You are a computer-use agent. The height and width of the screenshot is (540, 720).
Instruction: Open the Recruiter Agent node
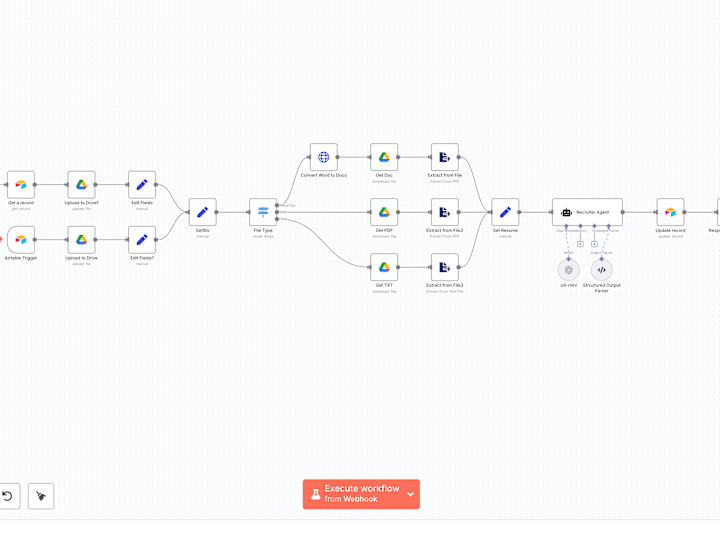click(x=587, y=212)
